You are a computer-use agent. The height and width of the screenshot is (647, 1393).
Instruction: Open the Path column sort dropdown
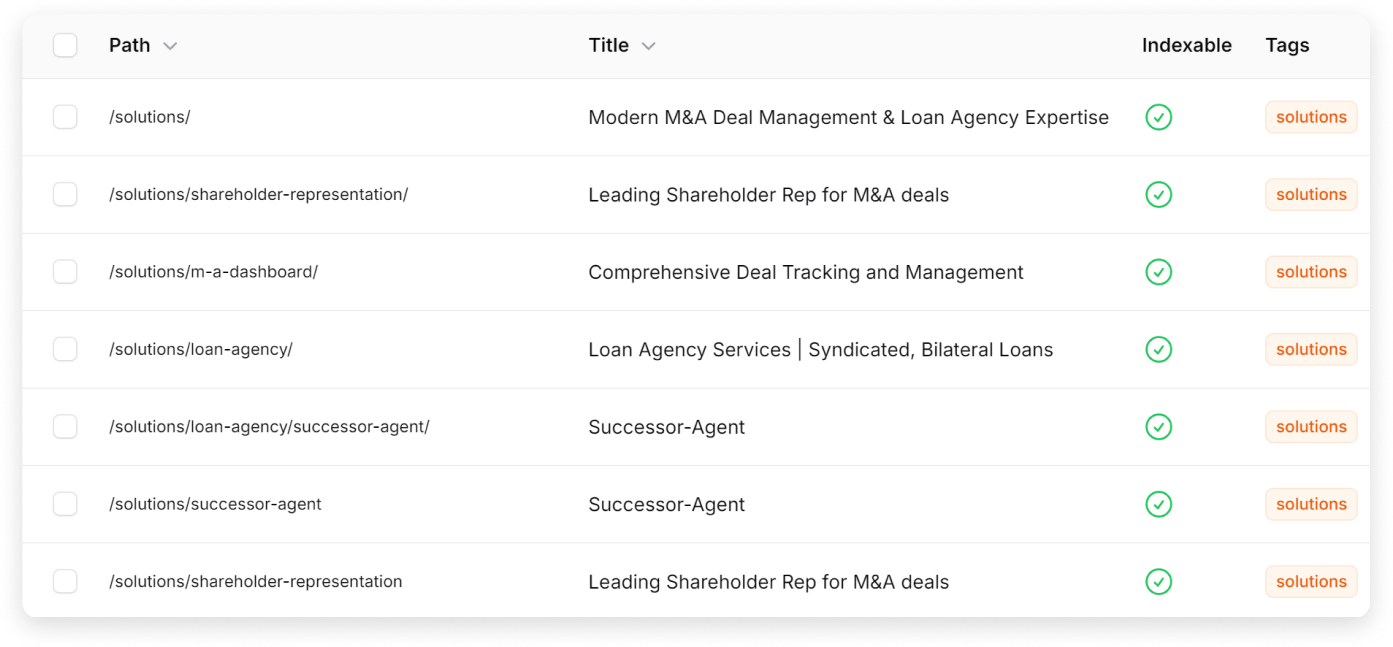[x=170, y=46]
